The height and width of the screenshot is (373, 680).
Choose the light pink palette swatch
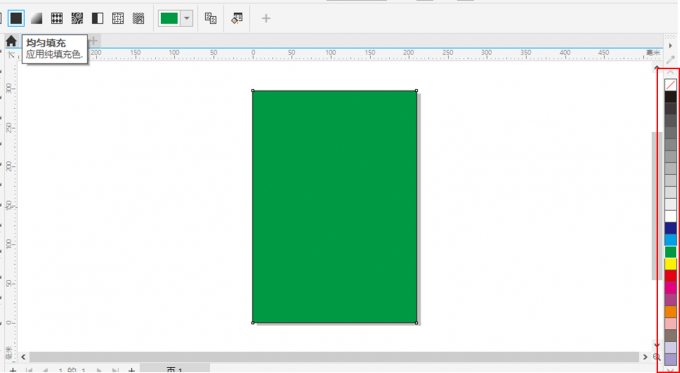click(670, 324)
